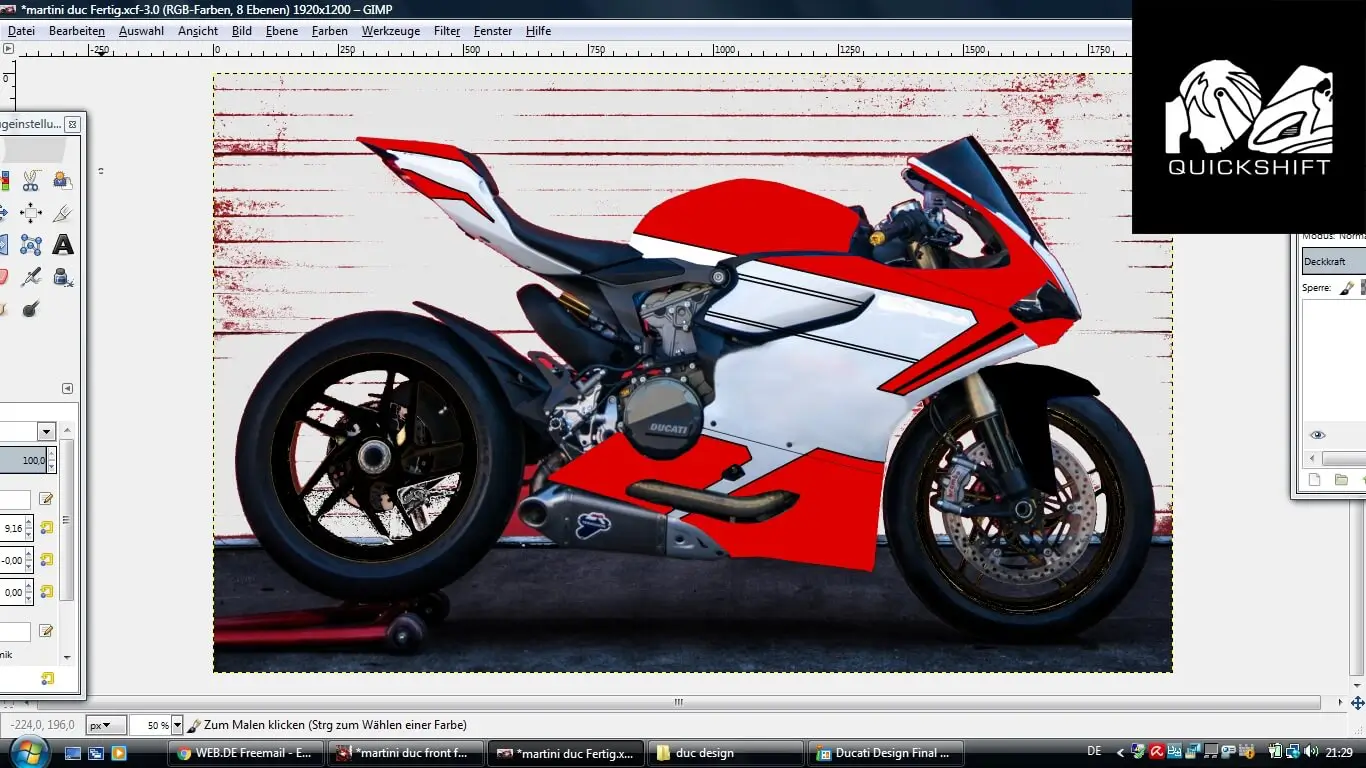Open the Werkzeuge menu

(x=391, y=31)
